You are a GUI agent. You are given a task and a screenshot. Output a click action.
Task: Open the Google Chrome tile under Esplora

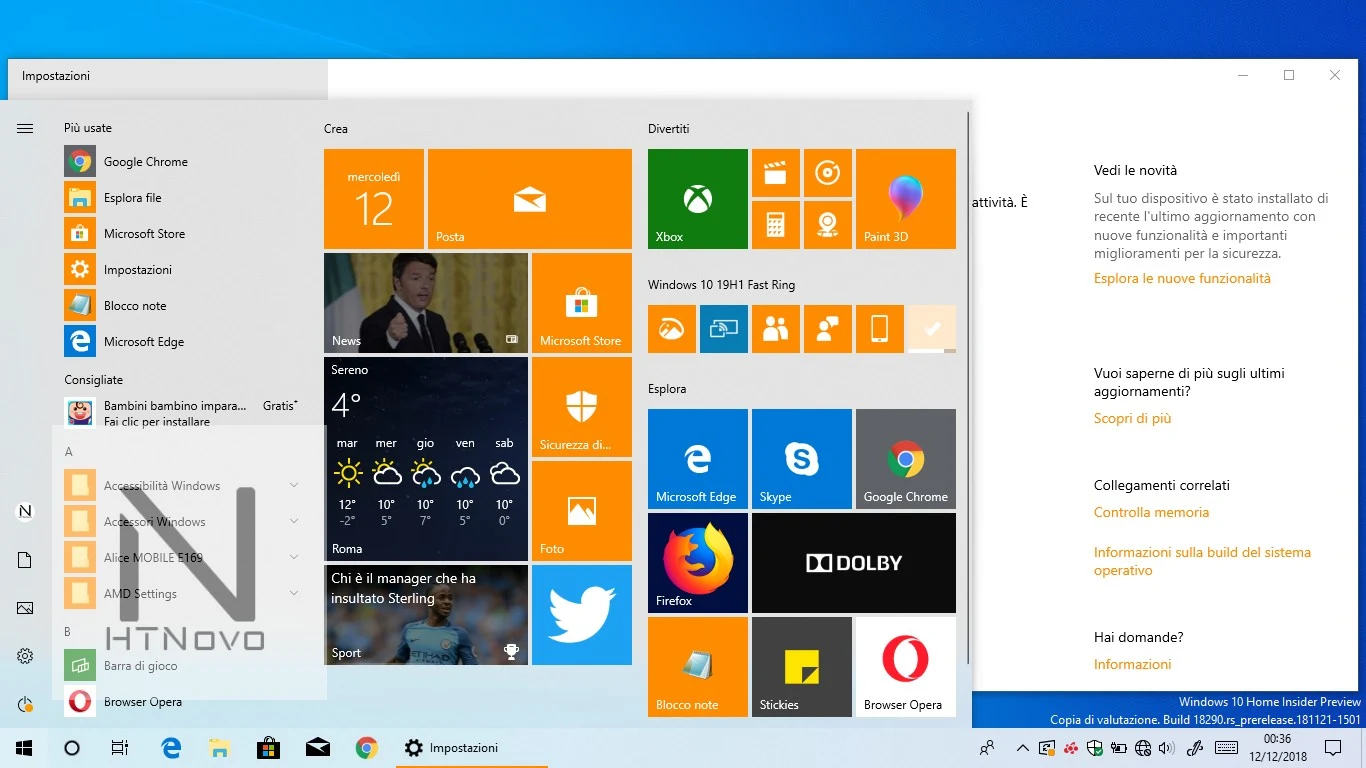coord(905,459)
